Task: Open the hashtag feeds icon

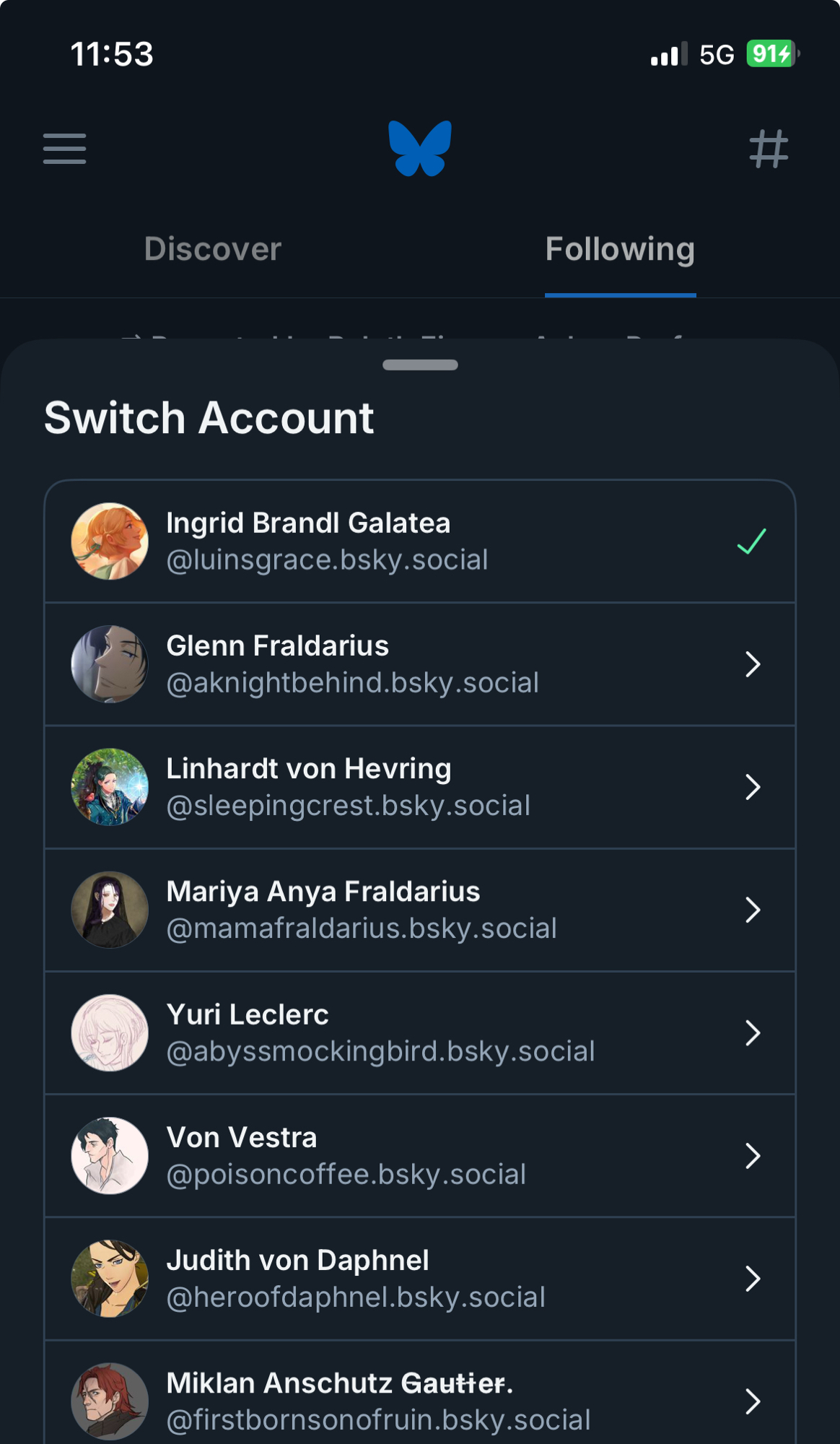Action: point(769,149)
